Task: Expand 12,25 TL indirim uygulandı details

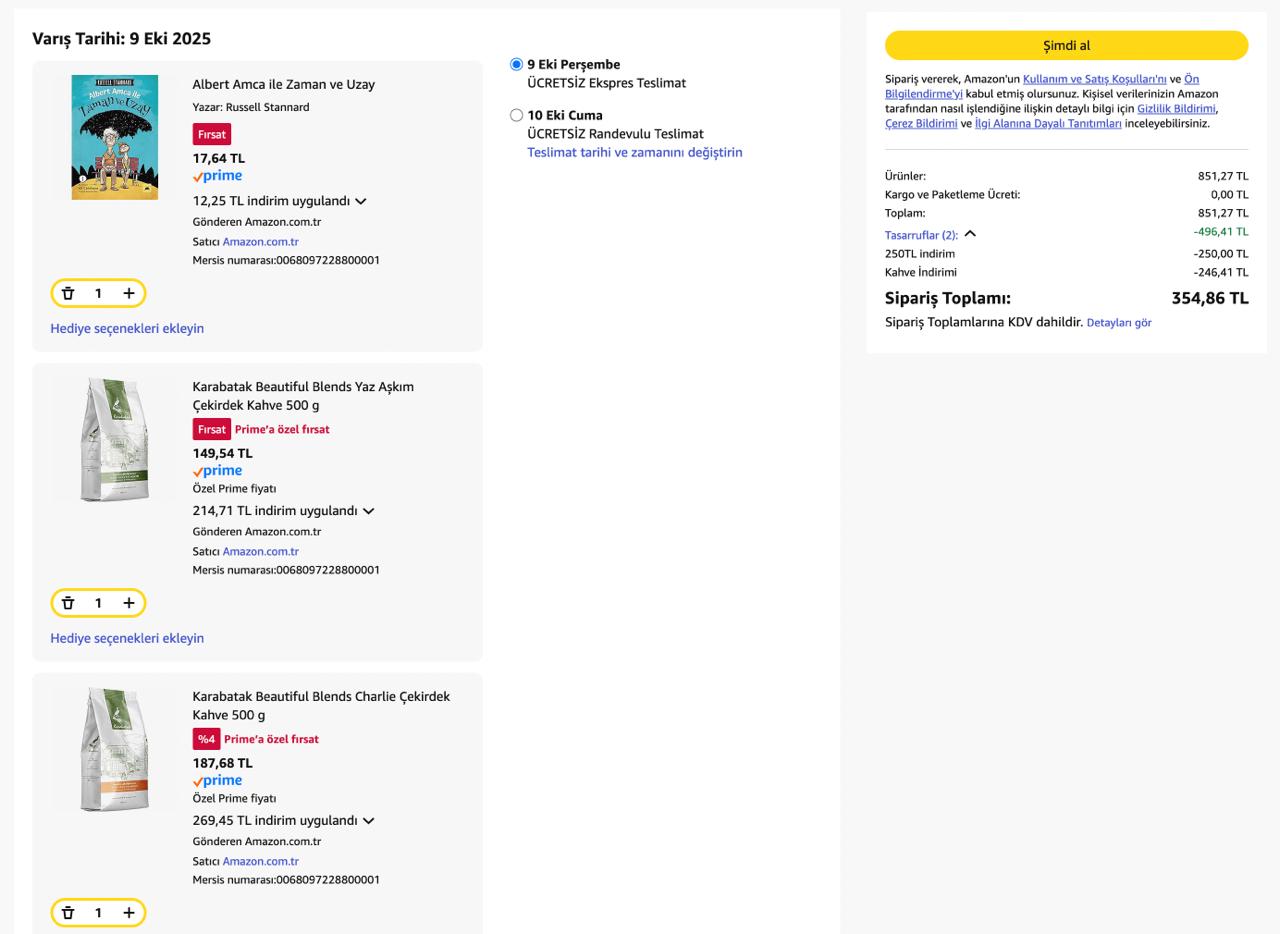Action: (360, 201)
